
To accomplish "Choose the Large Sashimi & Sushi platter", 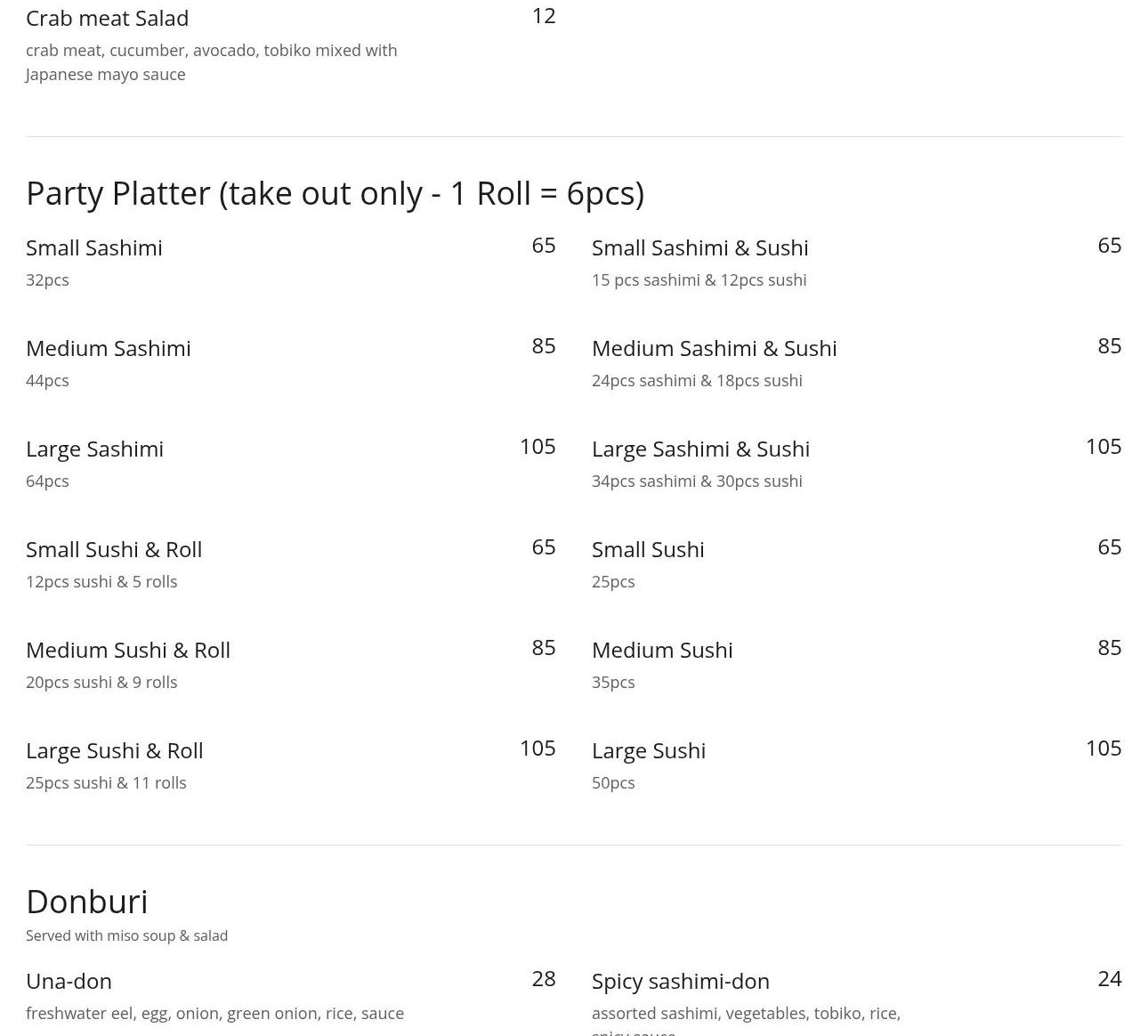I will coord(701,449).
